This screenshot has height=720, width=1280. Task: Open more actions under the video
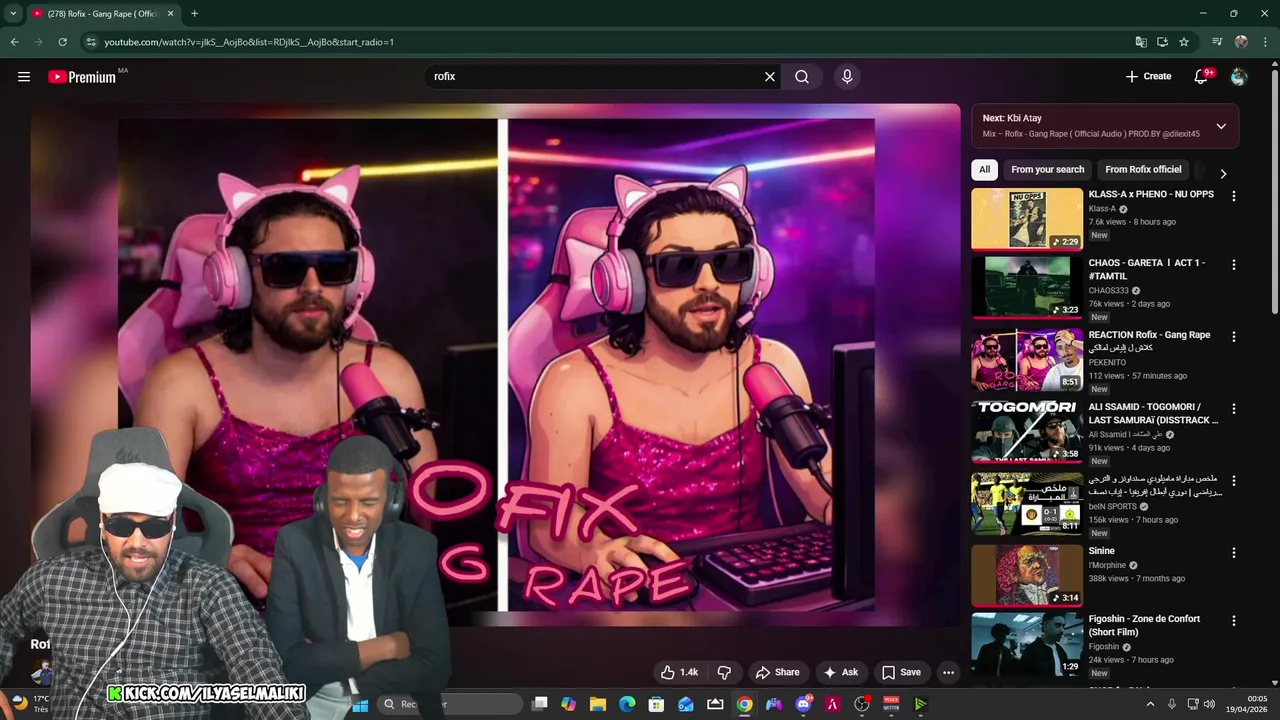pos(948,672)
